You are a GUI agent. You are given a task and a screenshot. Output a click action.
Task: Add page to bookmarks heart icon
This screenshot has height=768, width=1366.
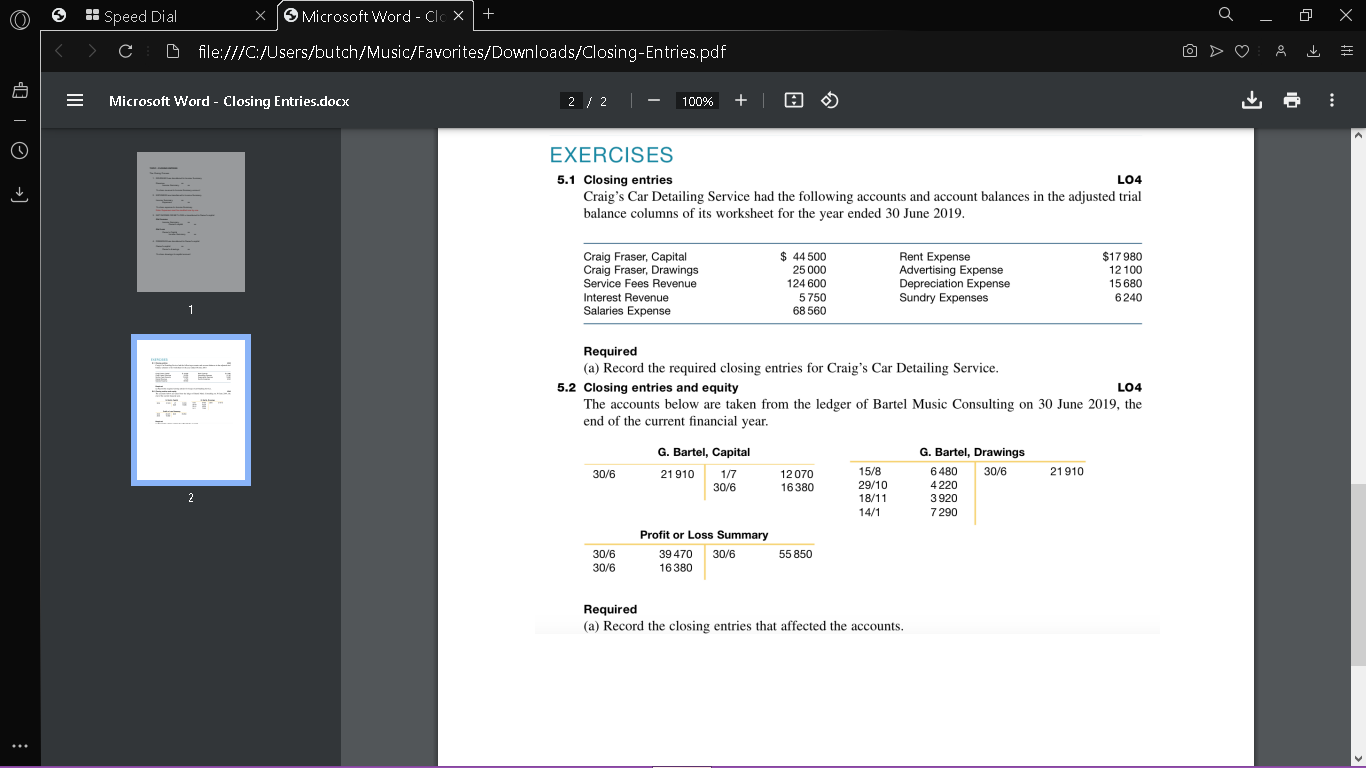coord(1242,52)
